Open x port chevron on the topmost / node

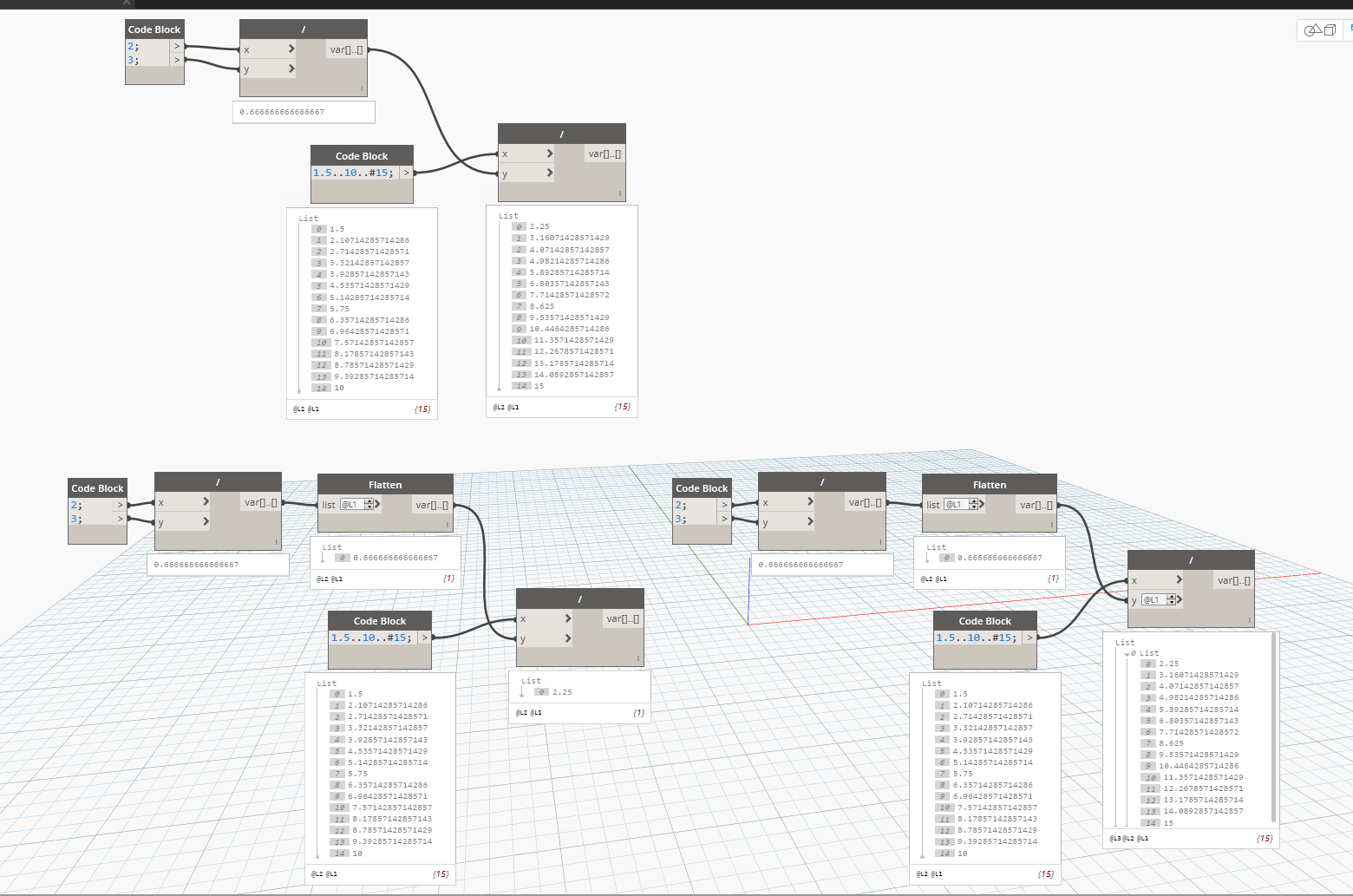pyautogui.click(x=291, y=49)
